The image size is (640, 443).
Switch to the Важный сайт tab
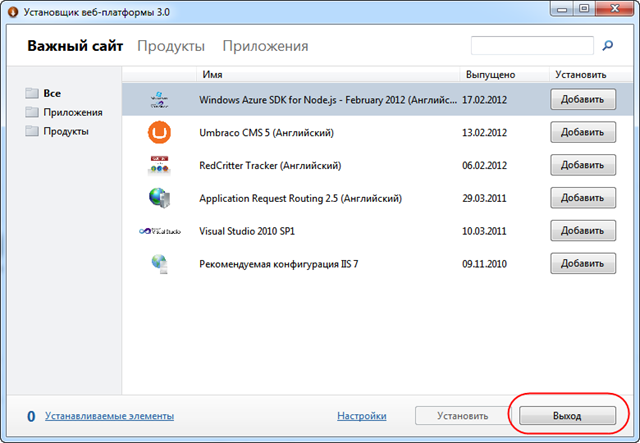point(75,46)
